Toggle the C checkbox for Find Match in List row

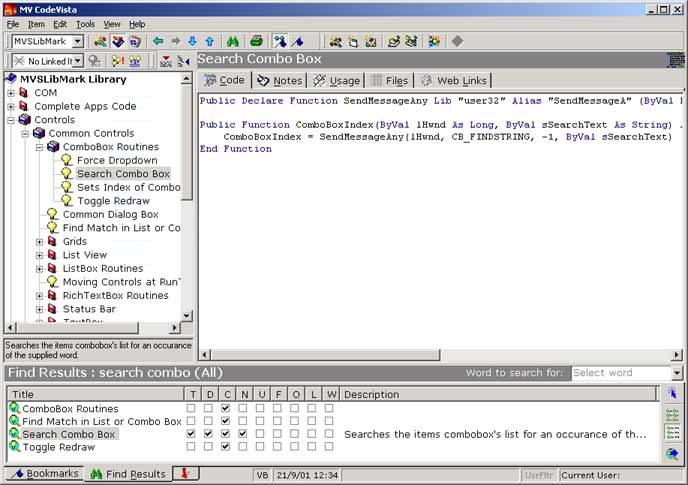click(x=226, y=421)
